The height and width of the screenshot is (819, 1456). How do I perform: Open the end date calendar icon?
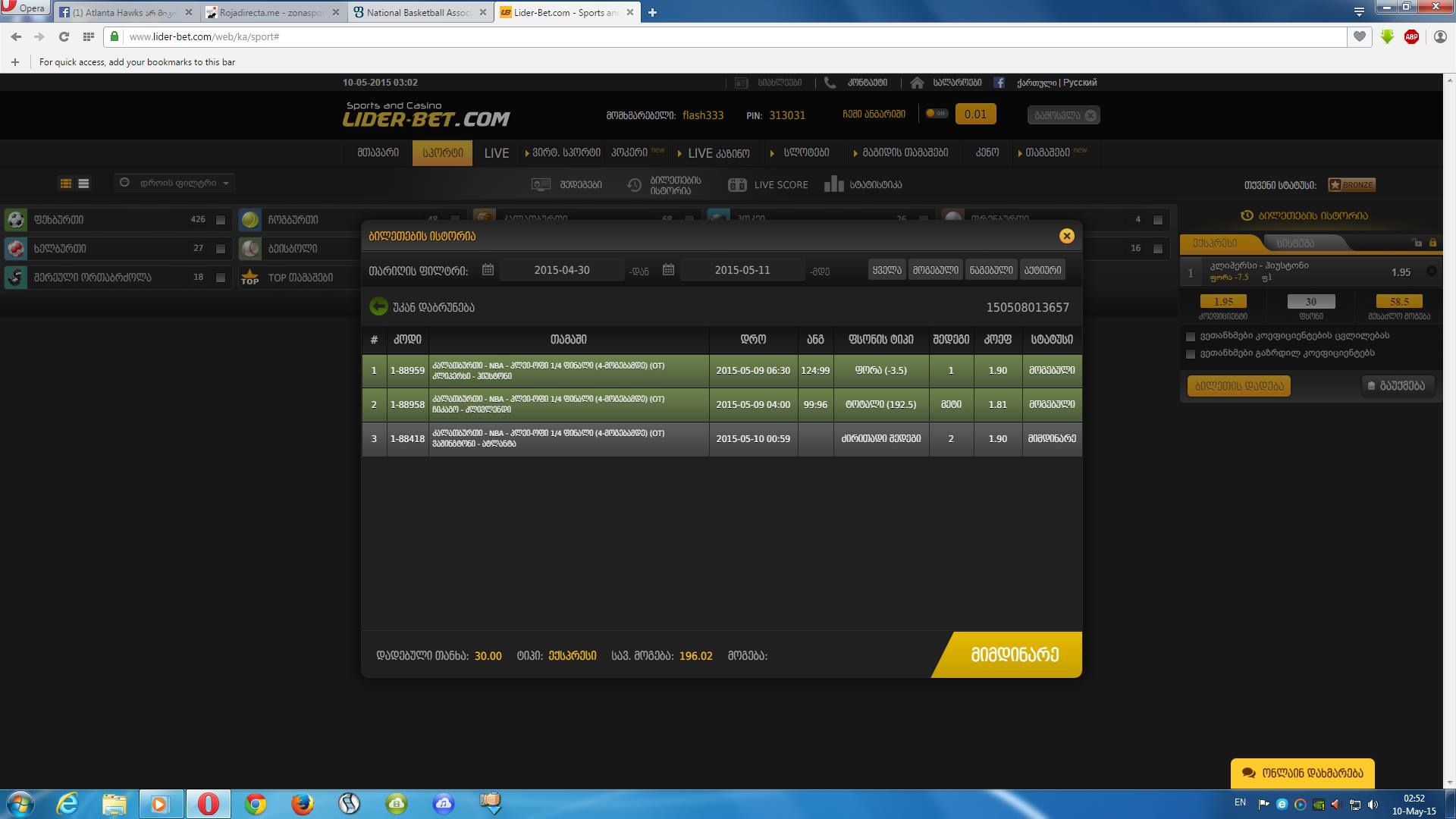pos(668,270)
